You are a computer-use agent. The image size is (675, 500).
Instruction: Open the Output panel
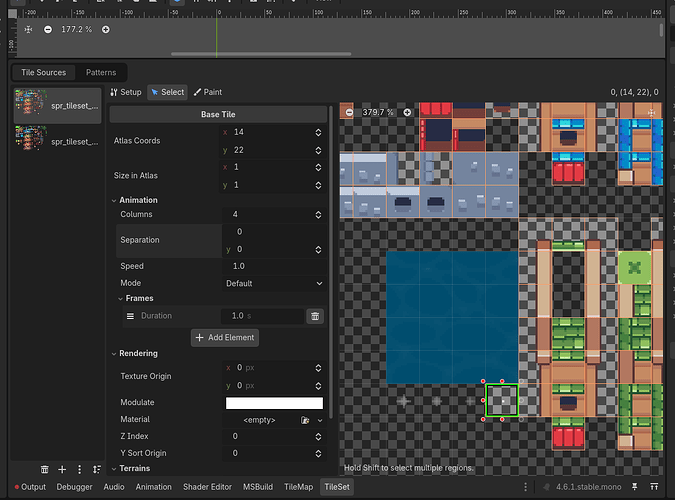click(x=30, y=487)
